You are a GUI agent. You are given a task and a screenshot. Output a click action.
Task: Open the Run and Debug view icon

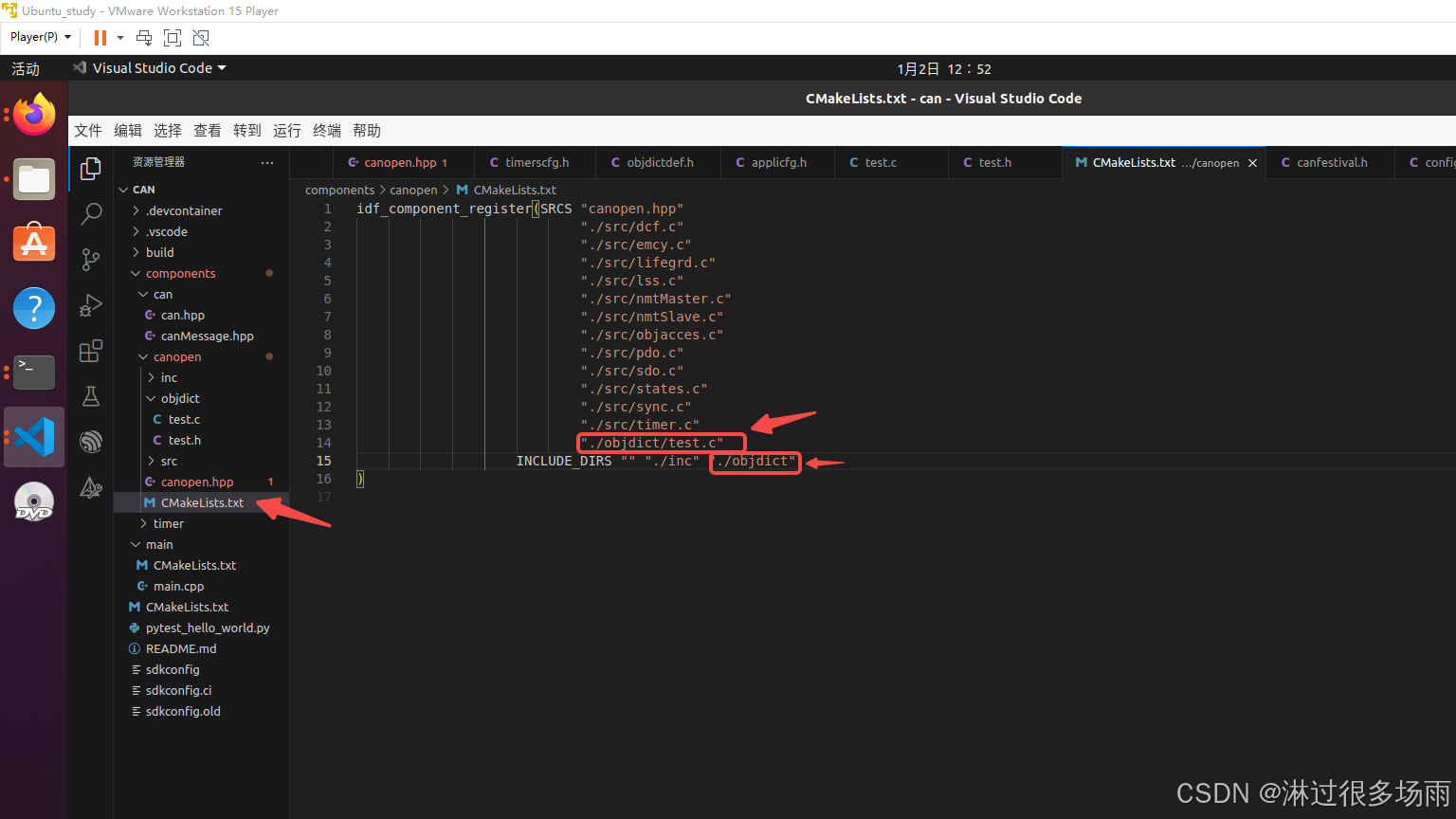[x=91, y=305]
